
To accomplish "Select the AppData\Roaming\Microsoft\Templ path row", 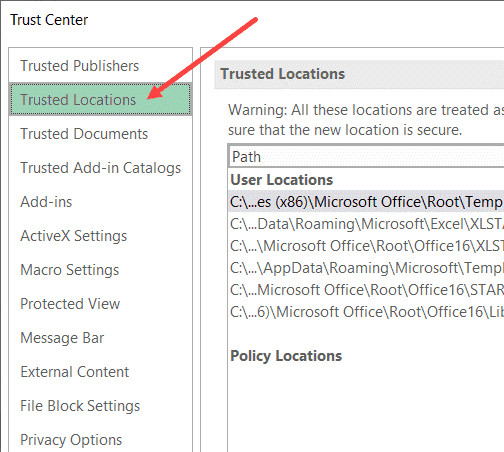I will point(366,268).
